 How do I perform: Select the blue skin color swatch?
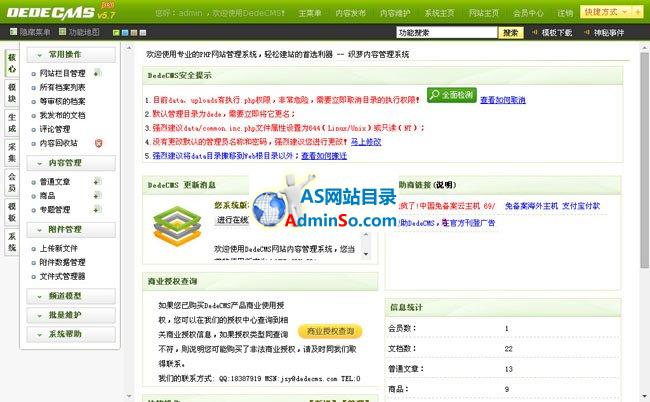pos(125,33)
